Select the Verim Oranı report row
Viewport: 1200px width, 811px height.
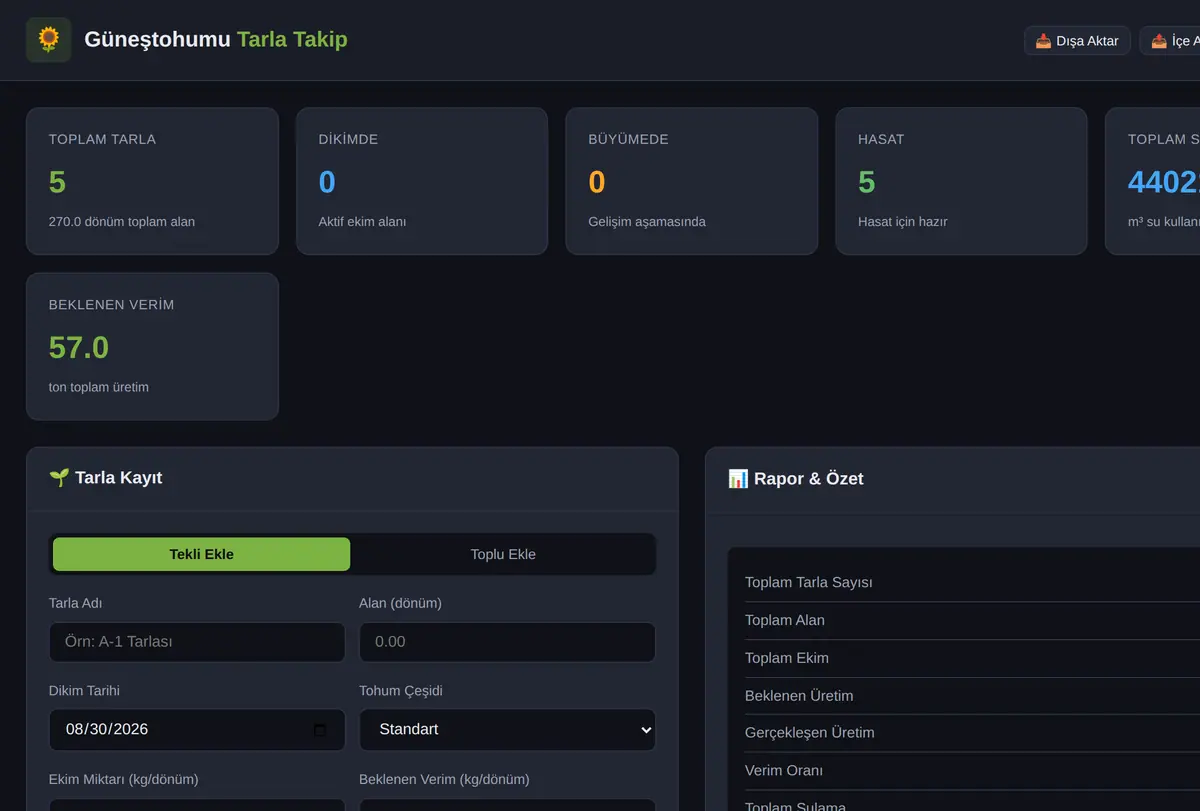(x=972, y=771)
